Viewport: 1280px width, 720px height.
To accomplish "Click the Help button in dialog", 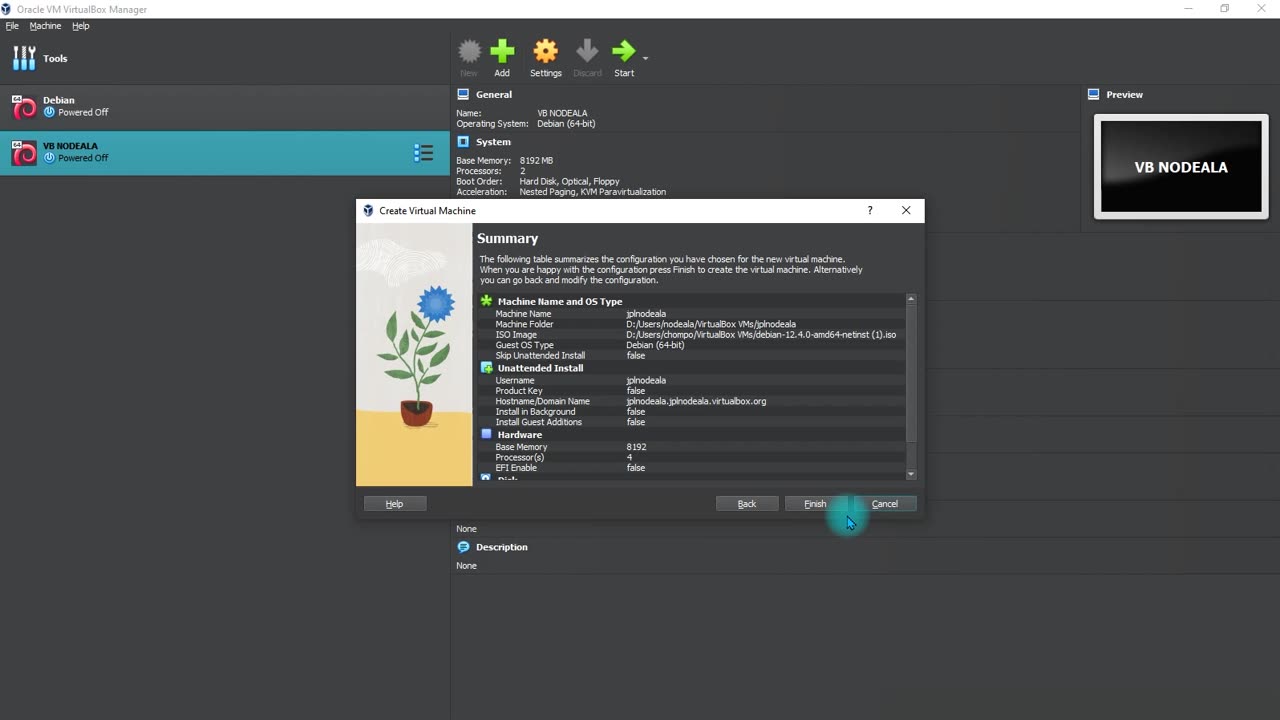I will [395, 504].
